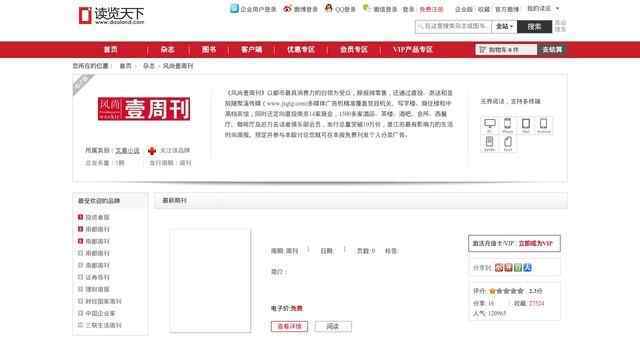Click the WeChat login icon
640x360 pixels.
click(x=366, y=8)
